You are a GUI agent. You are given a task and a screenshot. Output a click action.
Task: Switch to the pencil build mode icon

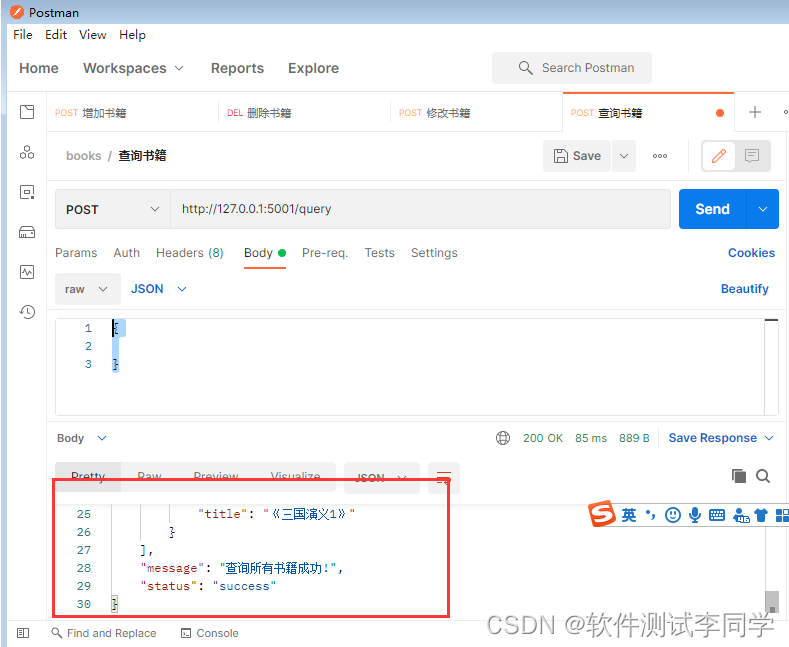coord(719,156)
